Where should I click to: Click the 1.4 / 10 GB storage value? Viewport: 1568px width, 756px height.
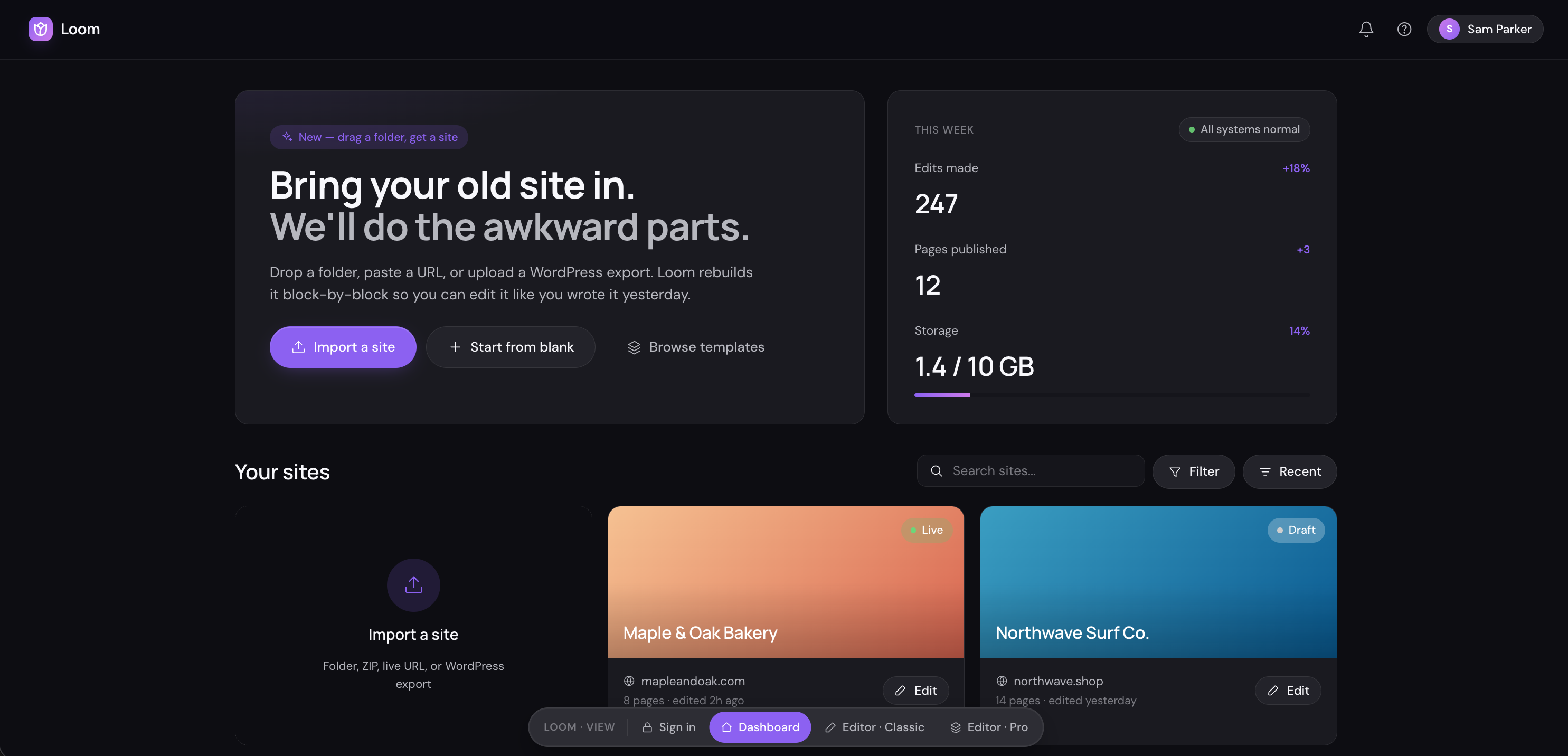coord(974,367)
